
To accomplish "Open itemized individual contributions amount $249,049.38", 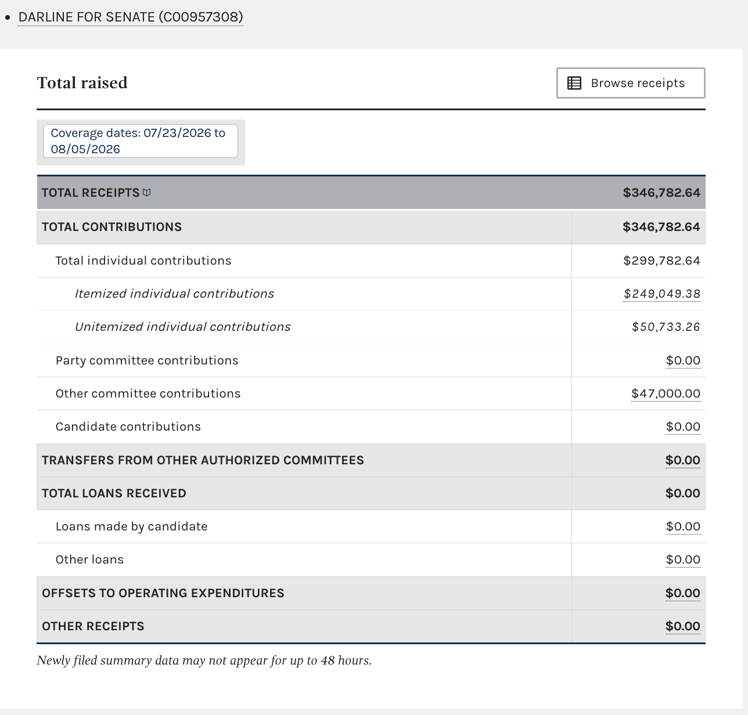I will (x=662, y=294).
